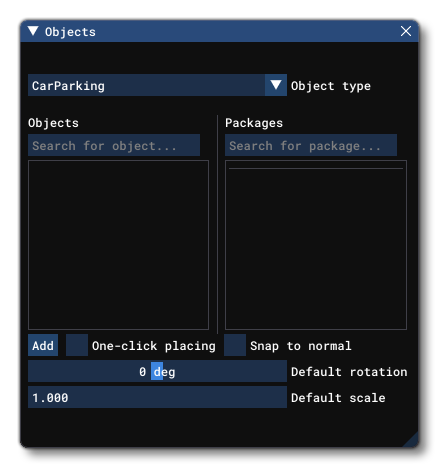This screenshot has height=468, width=439.
Task: Click the Object type label
Action: [331, 86]
